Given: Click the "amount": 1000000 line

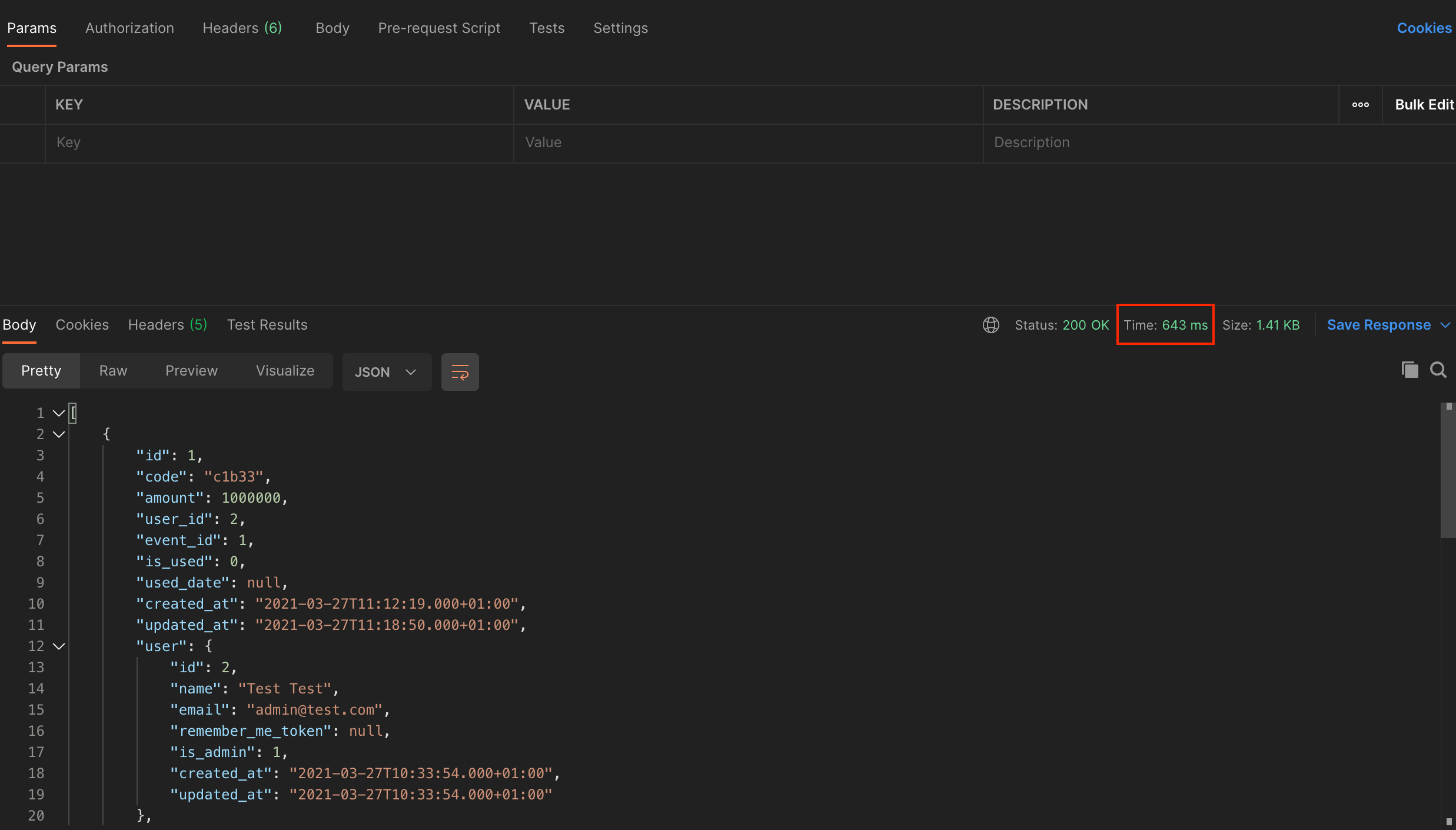Looking at the screenshot, I should (x=212, y=498).
